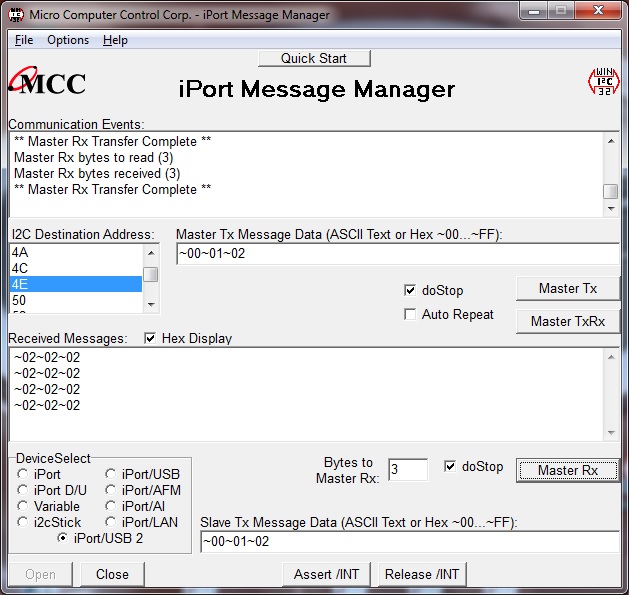Click the Master TxRx button
This screenshot has width=629, height=595.
(x=568, y=321)
